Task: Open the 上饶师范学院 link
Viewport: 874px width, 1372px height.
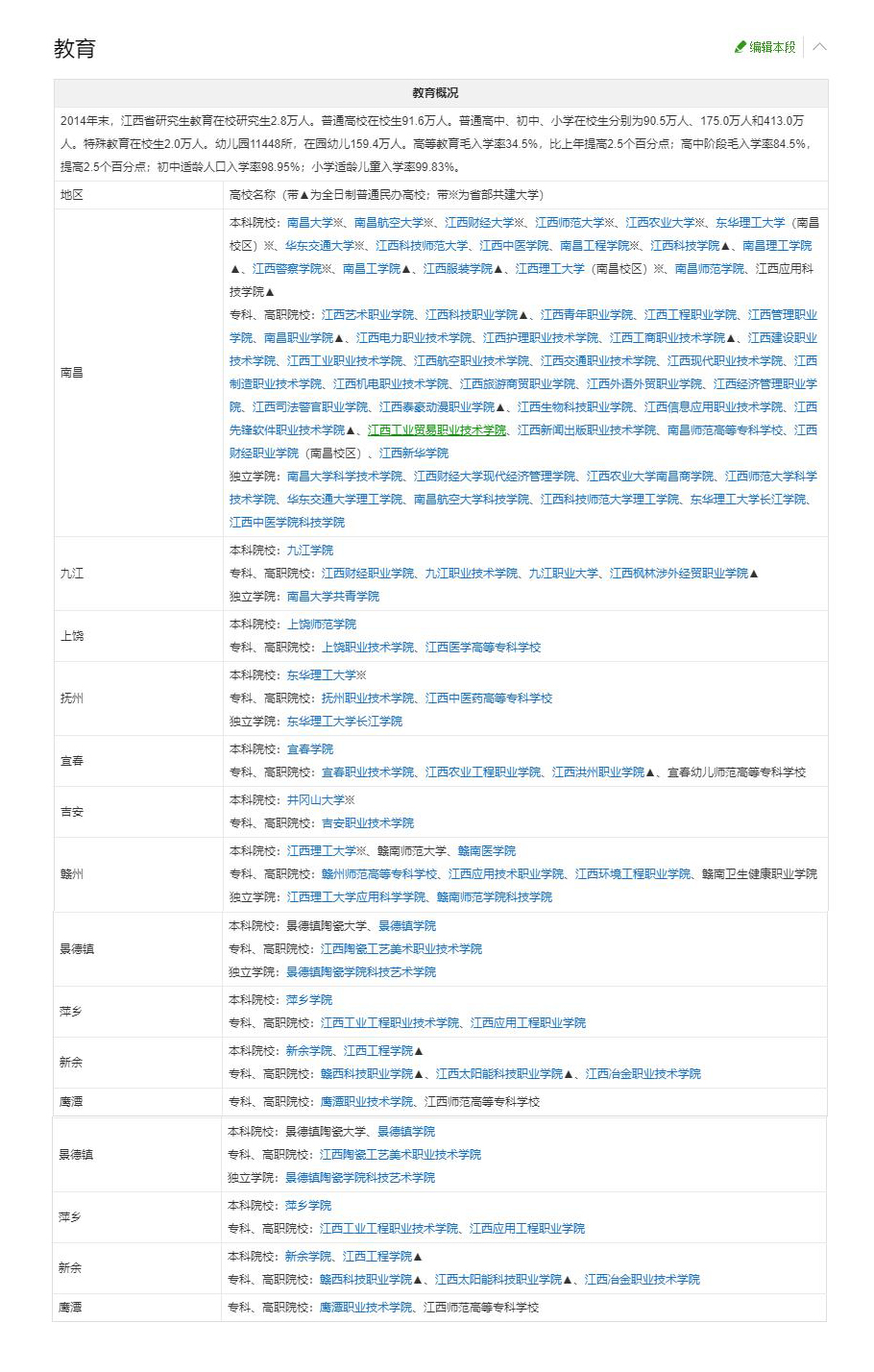Action: 322,625
